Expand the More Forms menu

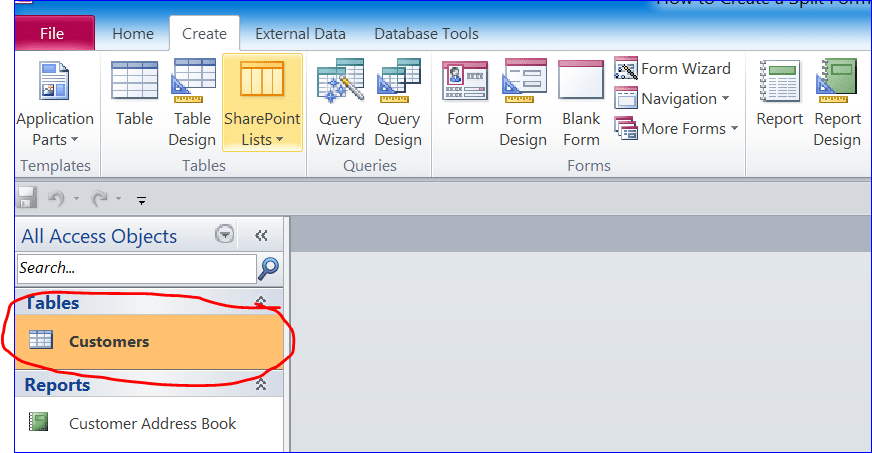[x=676, y=128]
